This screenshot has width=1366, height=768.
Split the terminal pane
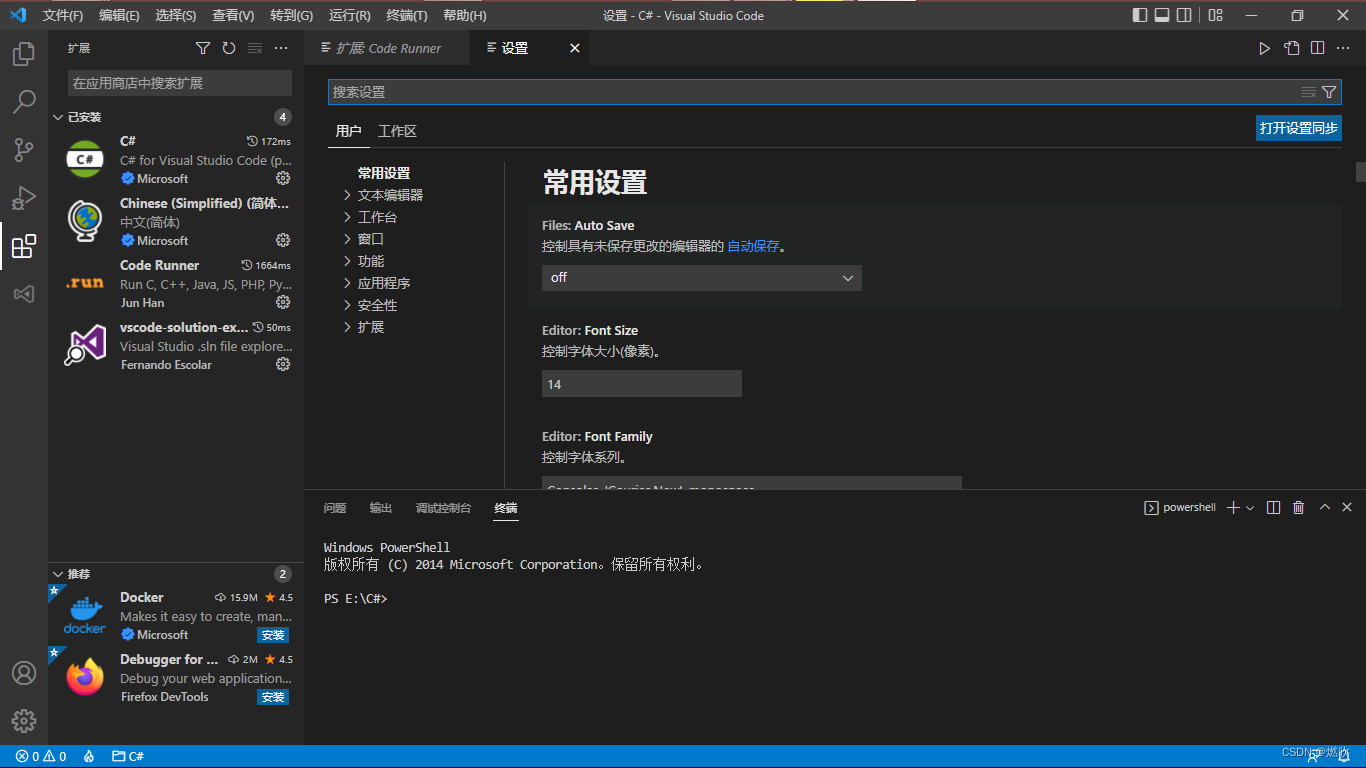(1273, 508)
